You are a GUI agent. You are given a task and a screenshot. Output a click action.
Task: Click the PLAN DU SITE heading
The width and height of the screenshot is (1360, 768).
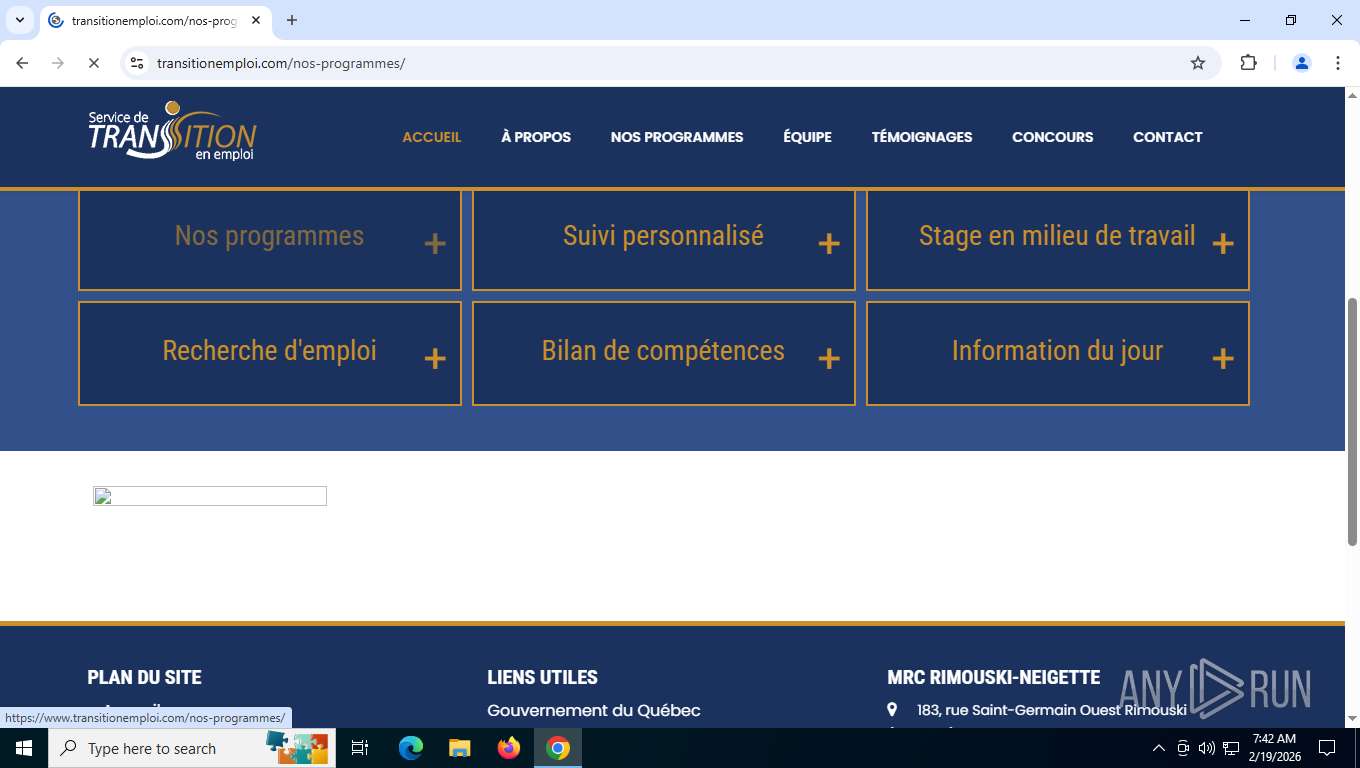pyautogui.click(x=144, y=677)
